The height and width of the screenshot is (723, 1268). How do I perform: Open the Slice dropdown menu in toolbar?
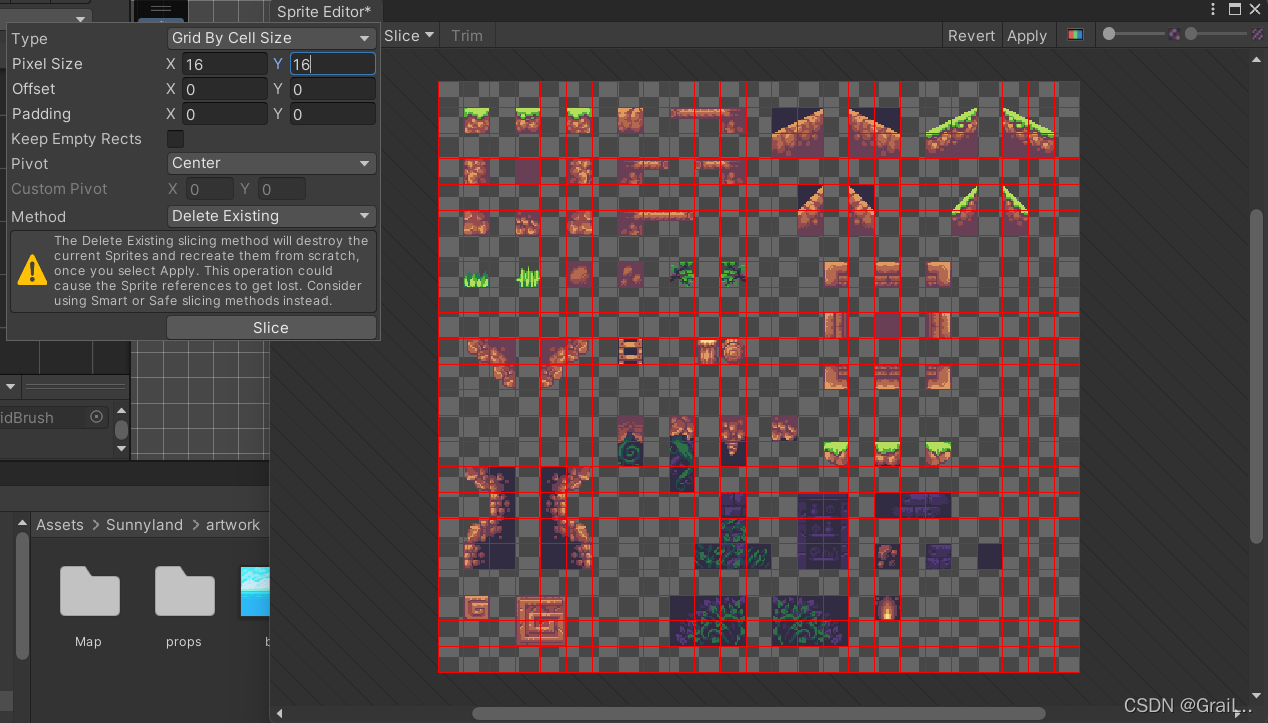(x=410, y=35)
